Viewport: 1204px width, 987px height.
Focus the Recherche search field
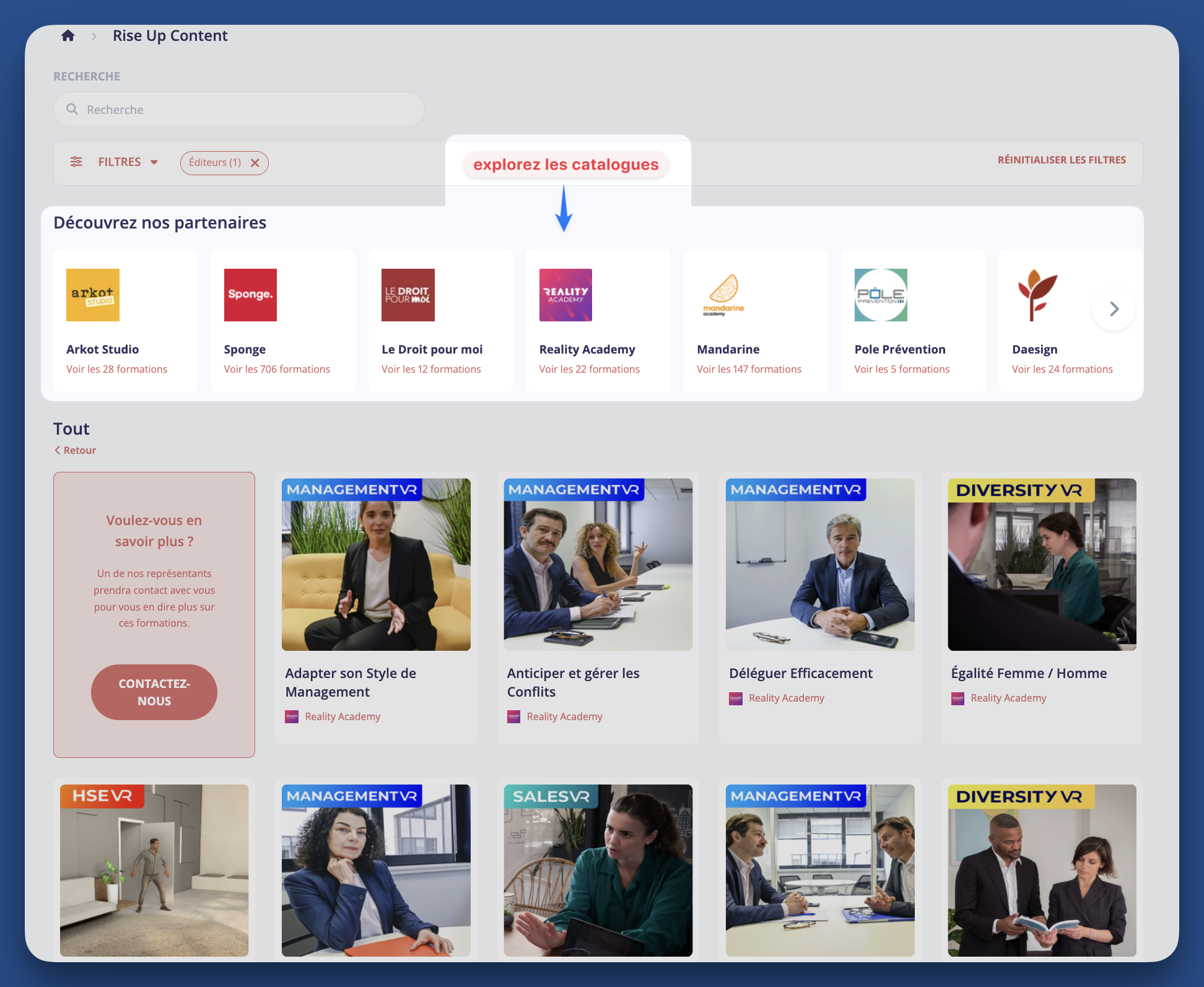pos(239,110)
